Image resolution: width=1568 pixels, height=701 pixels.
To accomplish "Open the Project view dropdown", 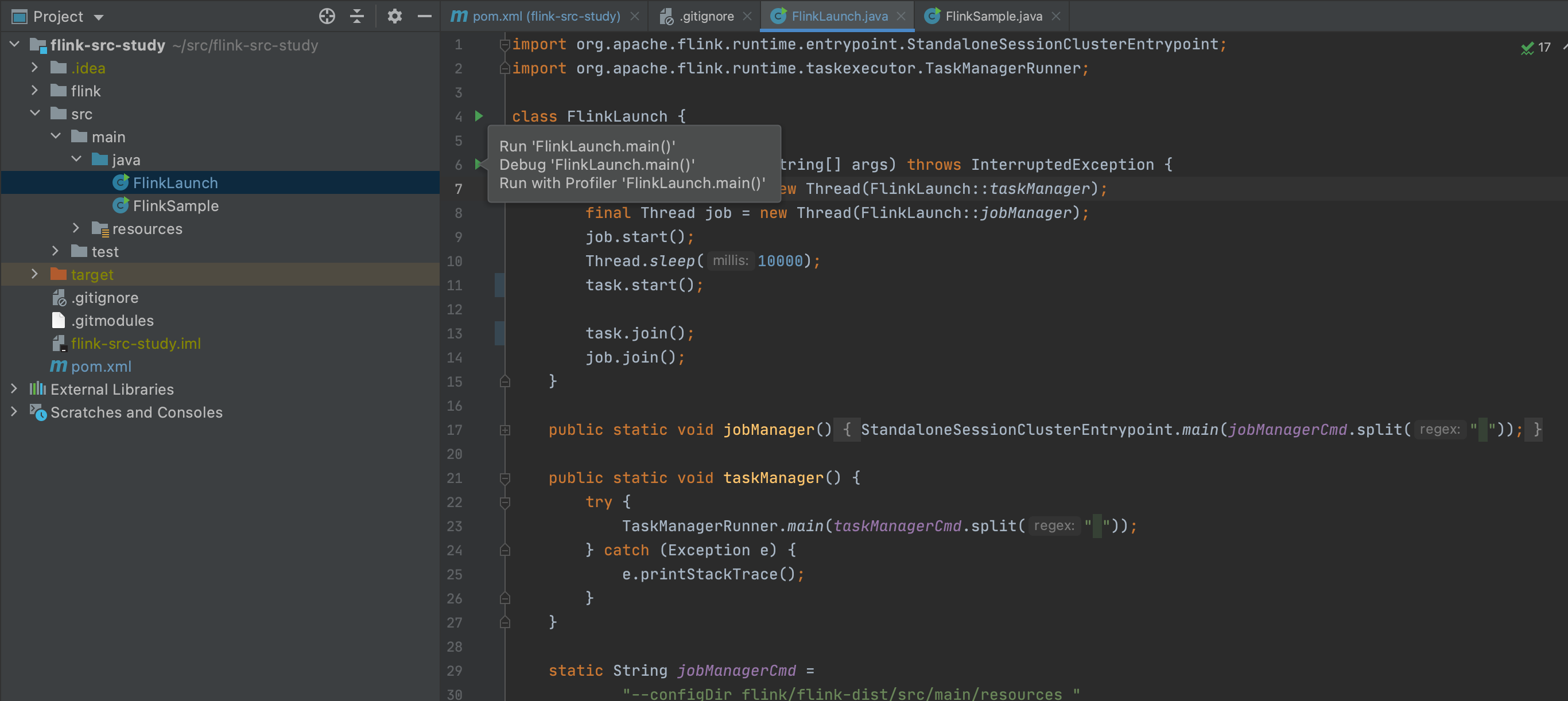I will point(99,17).
